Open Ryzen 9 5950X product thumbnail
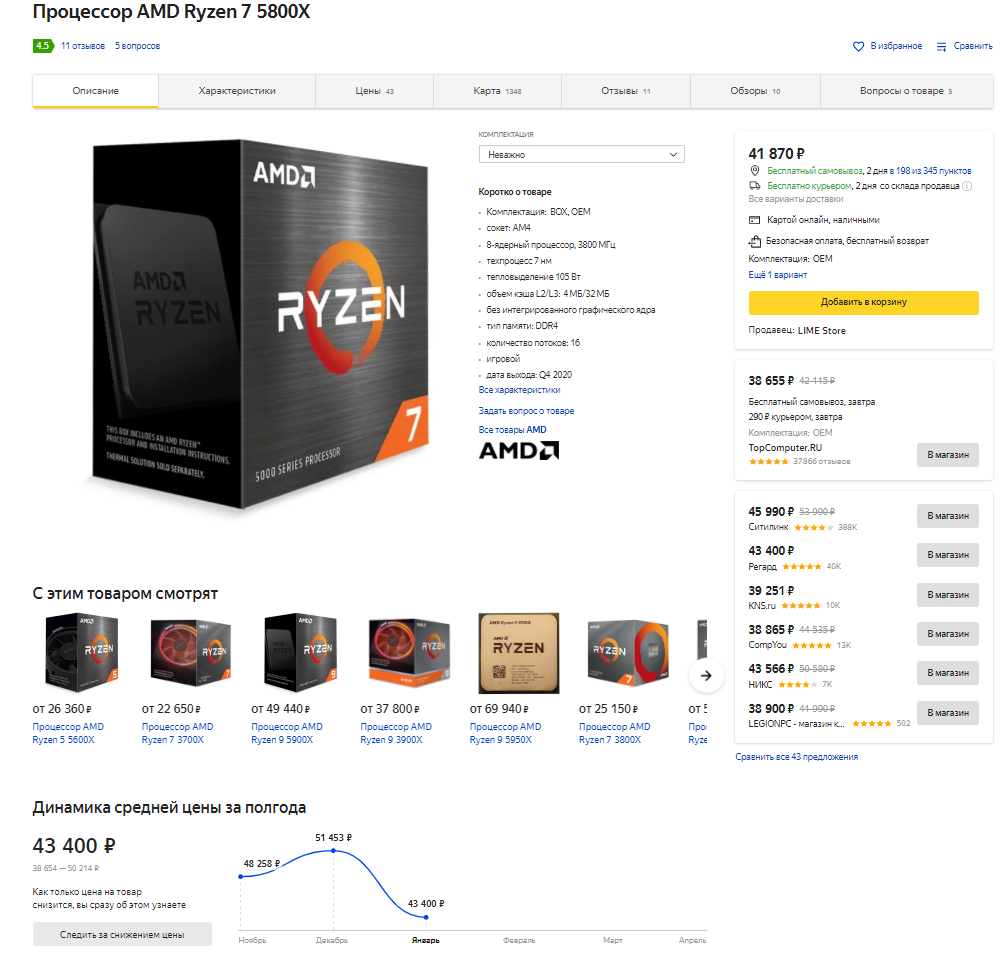1008x954 pixels. 519,653
